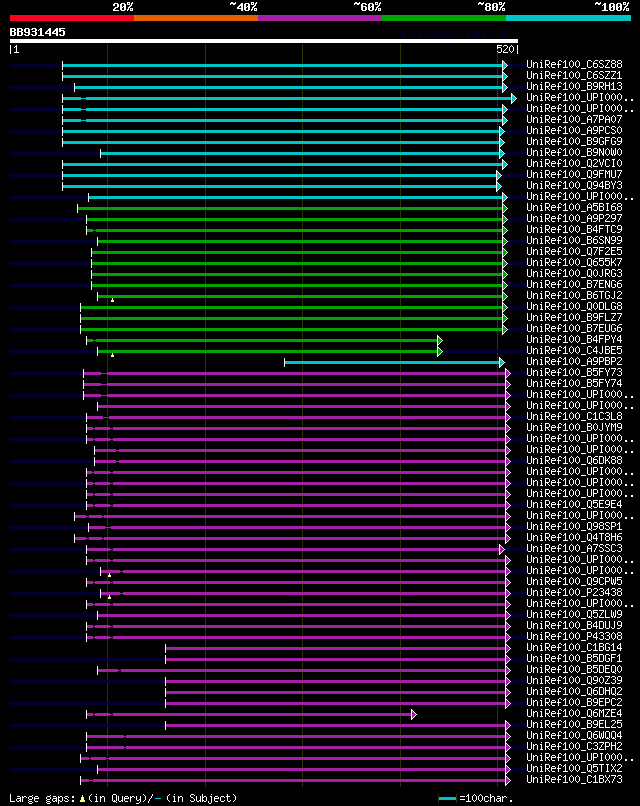Viewport: 640px width, 806px height.
Task: Select label UniRef100_C1C3L8
Action: click(574, 417)
